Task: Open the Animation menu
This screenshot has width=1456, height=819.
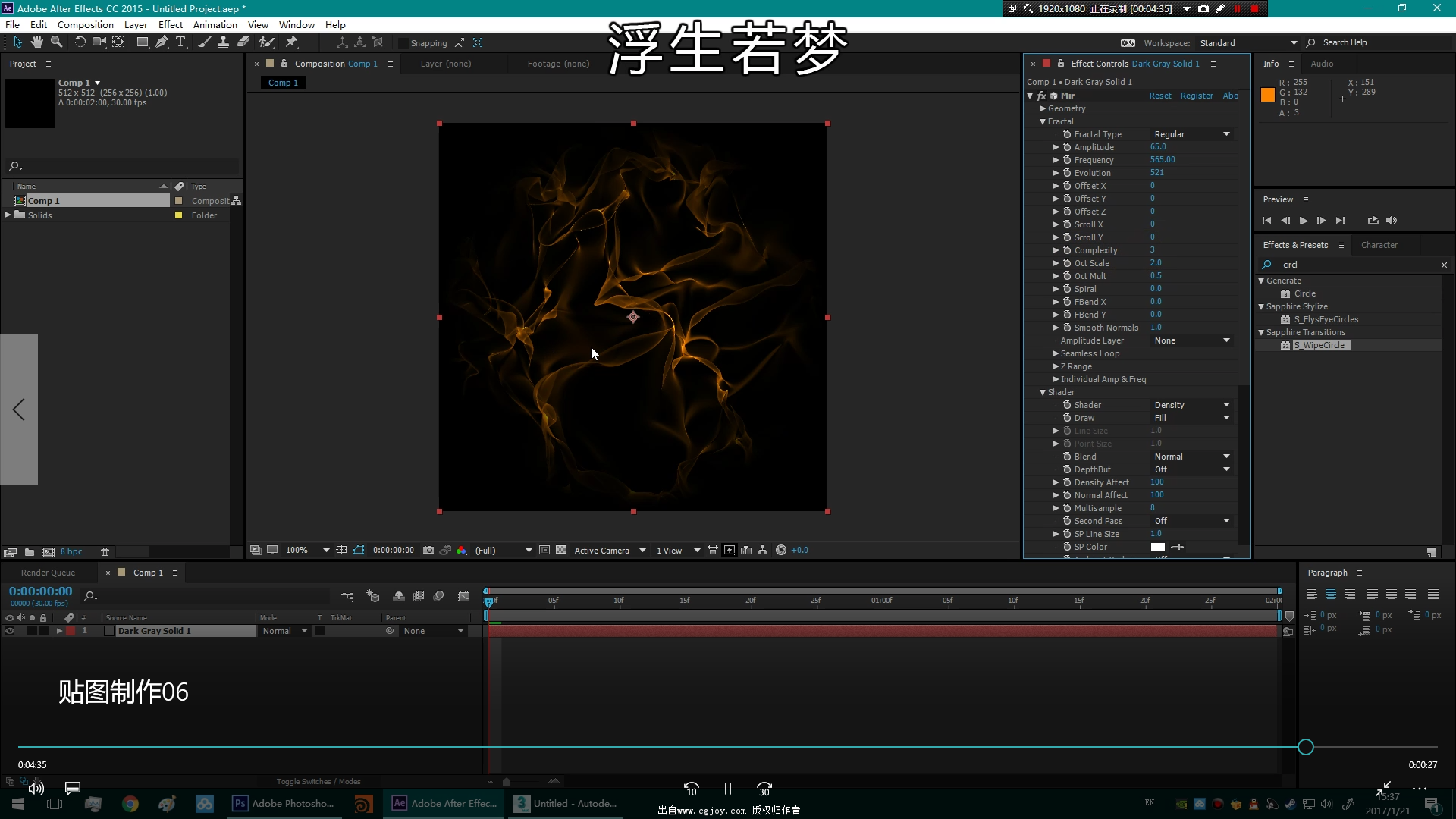Action: coord(215,25)
